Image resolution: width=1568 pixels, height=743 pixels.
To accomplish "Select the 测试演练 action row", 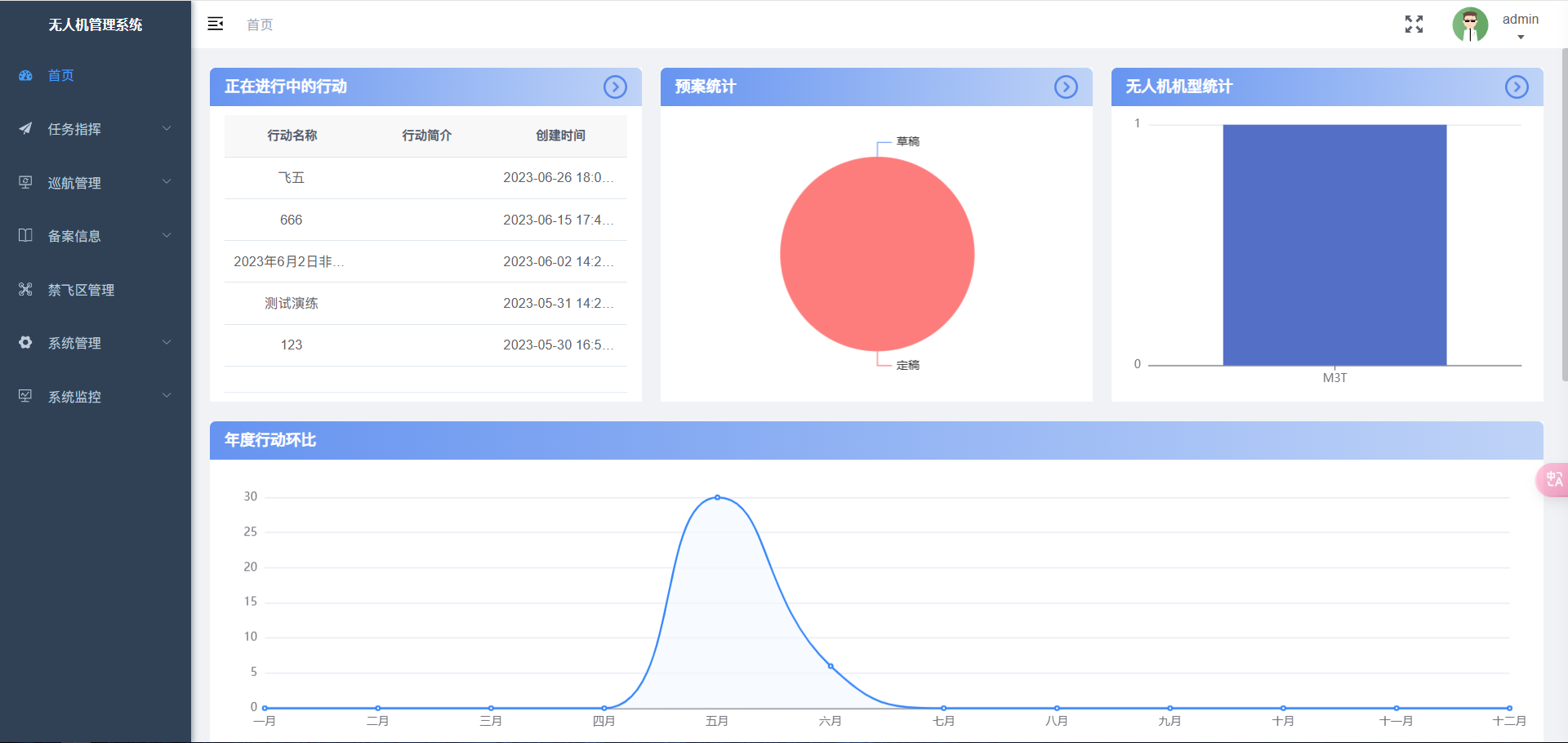I will 425,303.
